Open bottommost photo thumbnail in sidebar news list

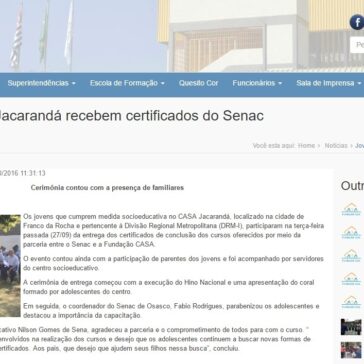pos(351,350)
